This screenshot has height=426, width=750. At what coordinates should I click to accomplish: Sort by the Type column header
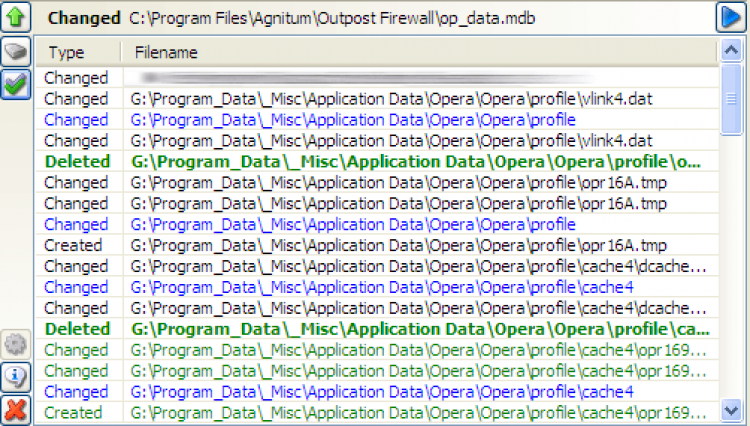[x=78, y=52]
